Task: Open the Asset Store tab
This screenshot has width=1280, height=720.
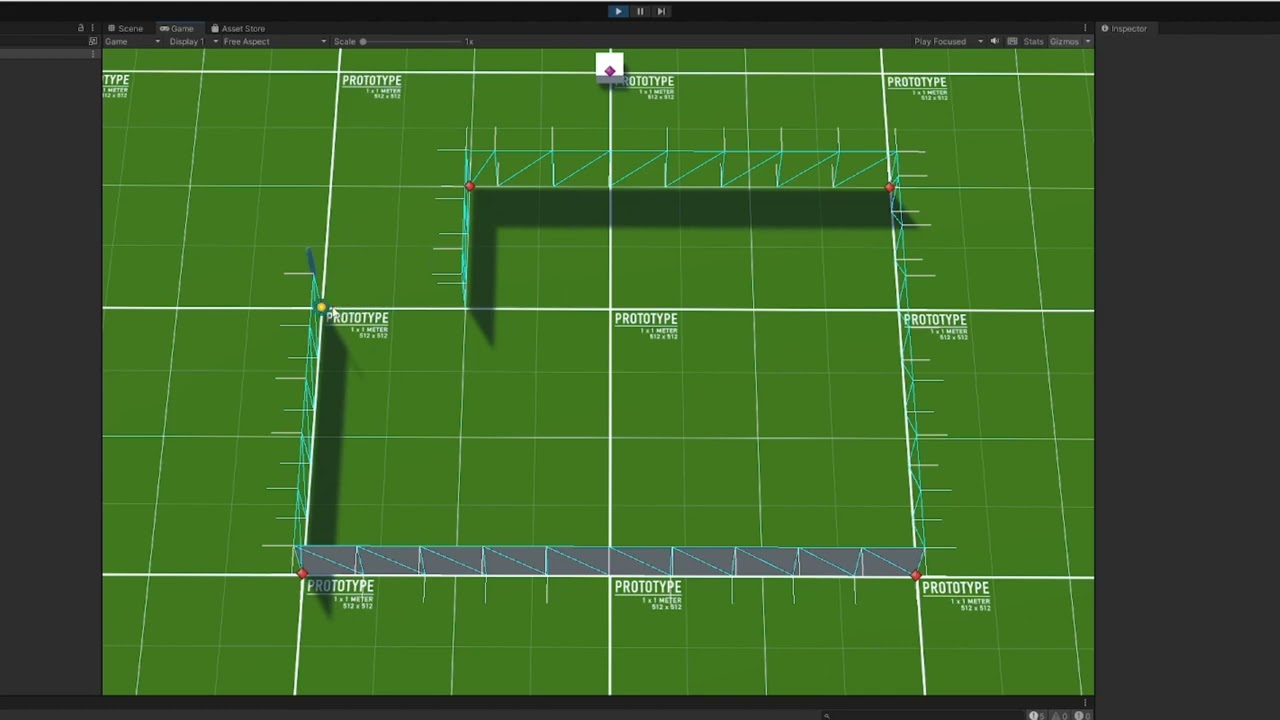Action: pos(238,28)
